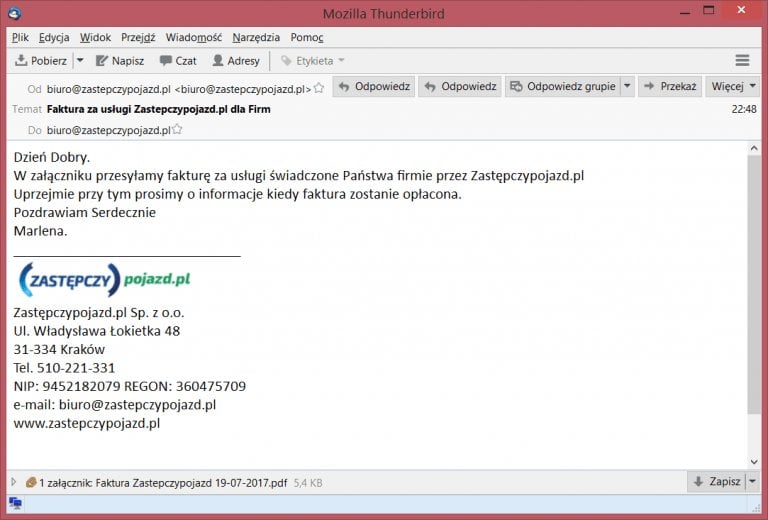The image size is (768, 520).
Task: Click the Zastępczypojazd.pl Sp. z o.o. line
Action: 99,312
